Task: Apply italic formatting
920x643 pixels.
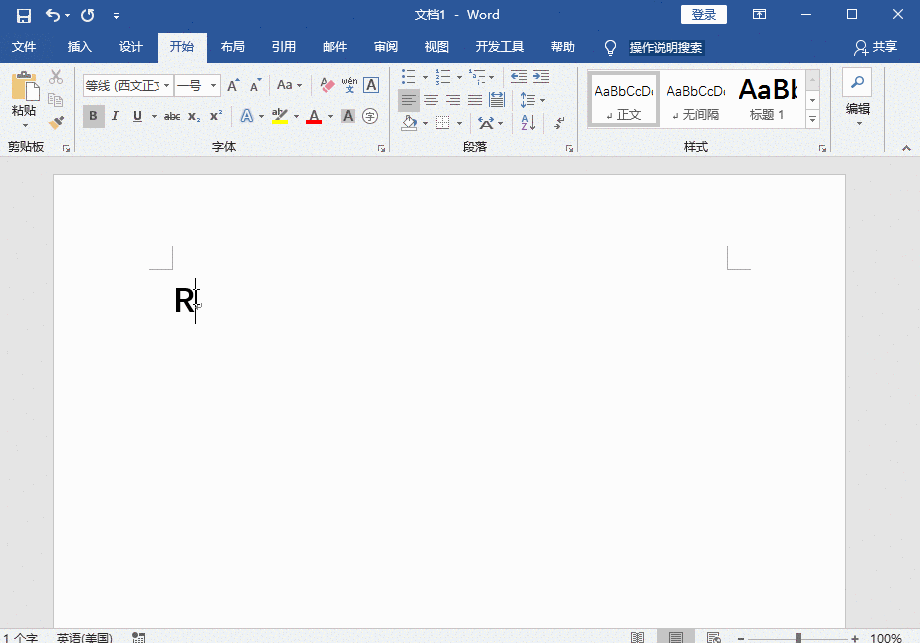Action: coord(114,116)
